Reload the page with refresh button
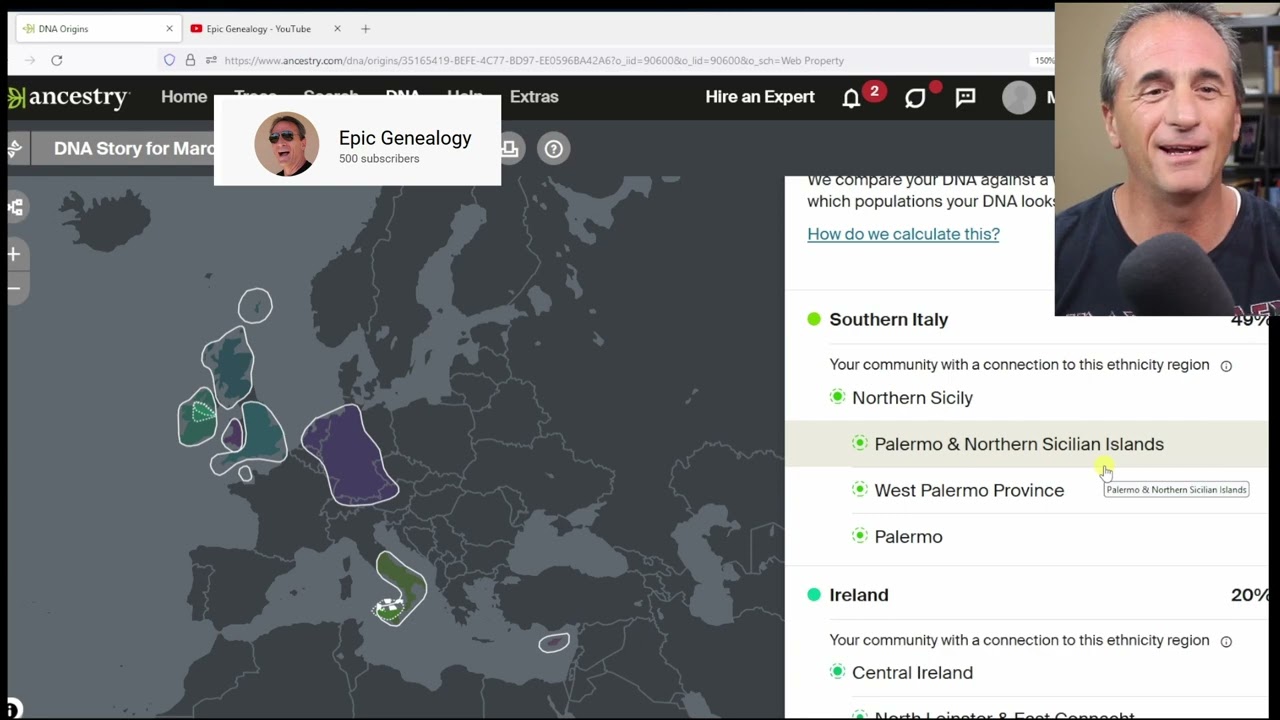This screenshot has height=720, width=1280. (x=57, y=60)
